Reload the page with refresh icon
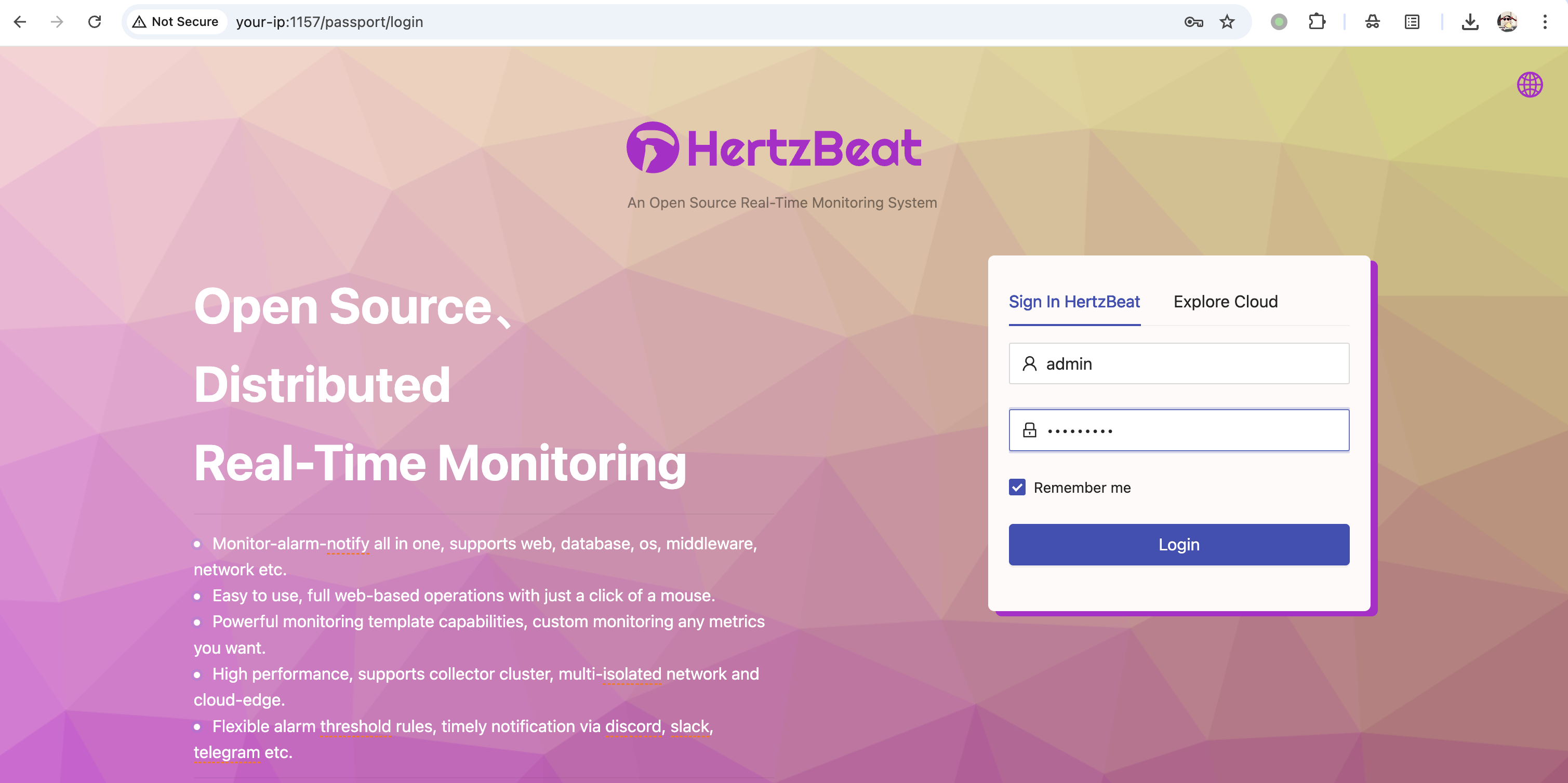The height and width of the screenshot is (783, 1568). [95, 22]
